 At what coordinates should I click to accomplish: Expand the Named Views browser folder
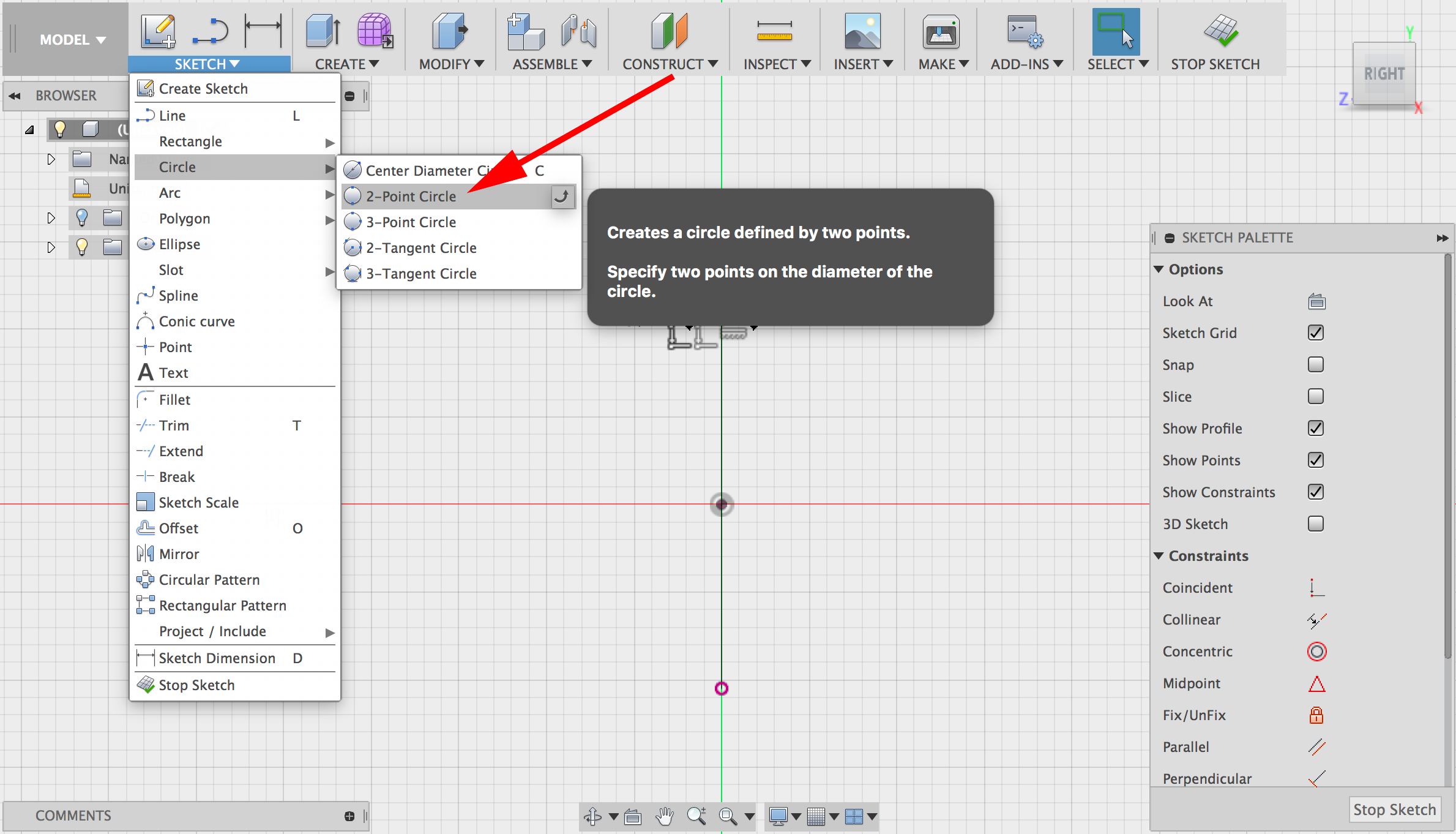point(51,159)
